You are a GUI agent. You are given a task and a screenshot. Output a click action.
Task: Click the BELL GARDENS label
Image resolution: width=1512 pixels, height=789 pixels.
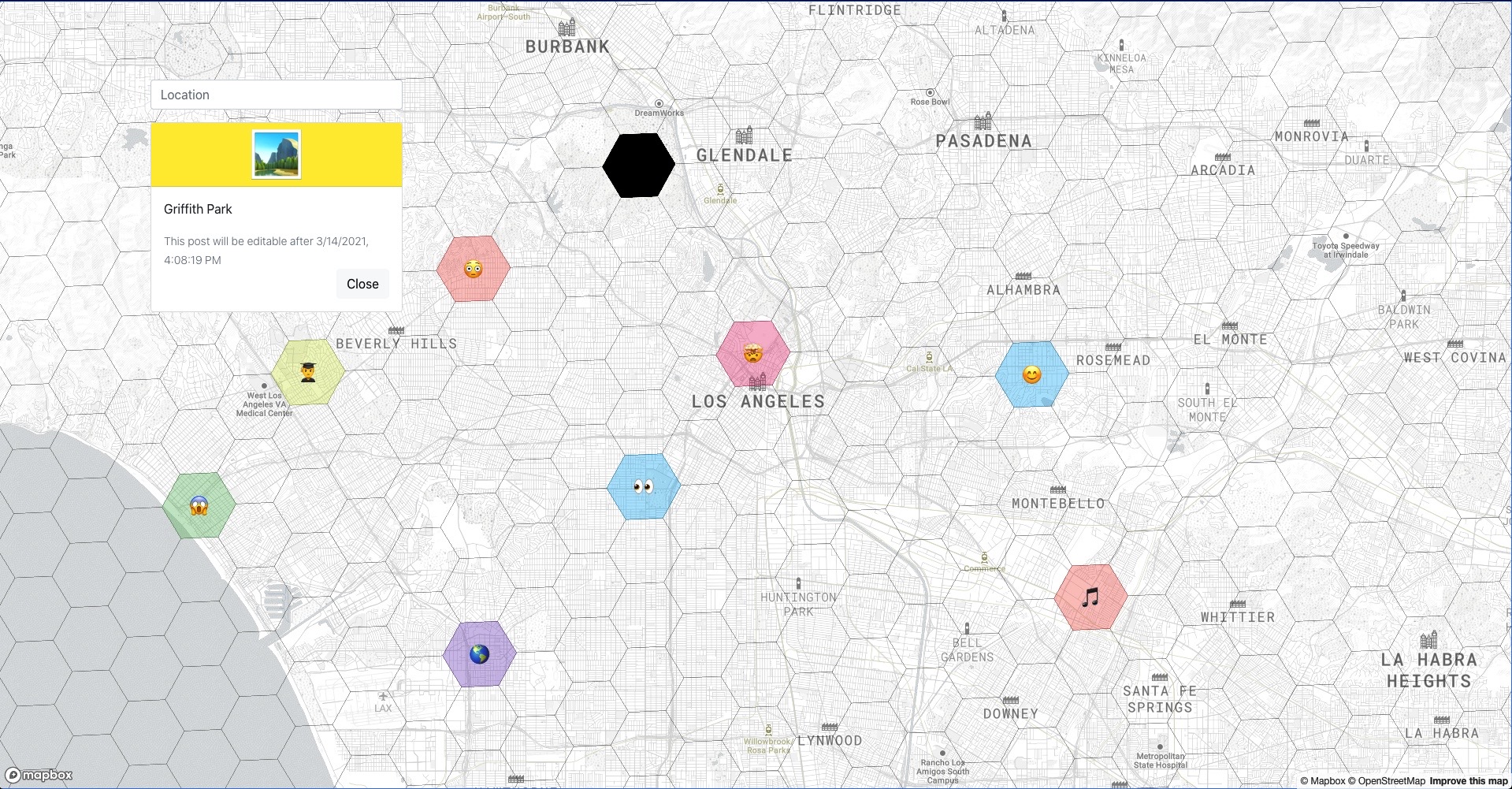968,650
